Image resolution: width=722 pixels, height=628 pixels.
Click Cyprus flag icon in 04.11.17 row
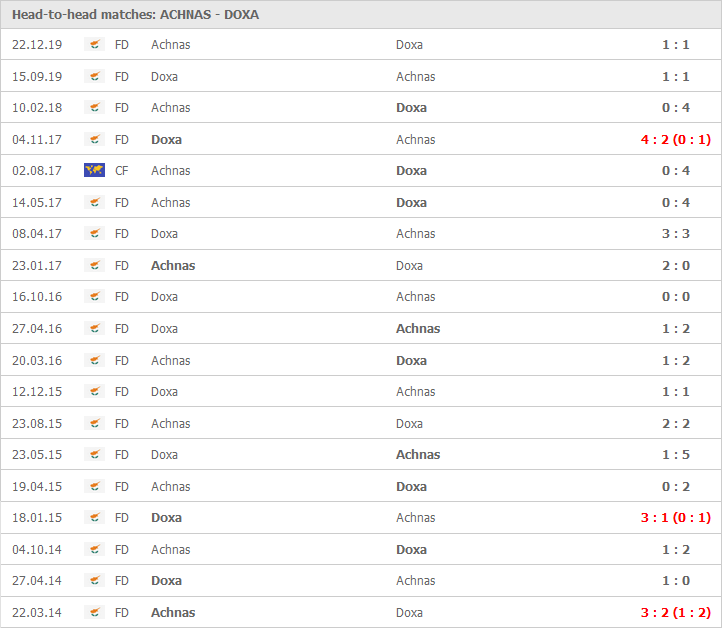point(95,140)
